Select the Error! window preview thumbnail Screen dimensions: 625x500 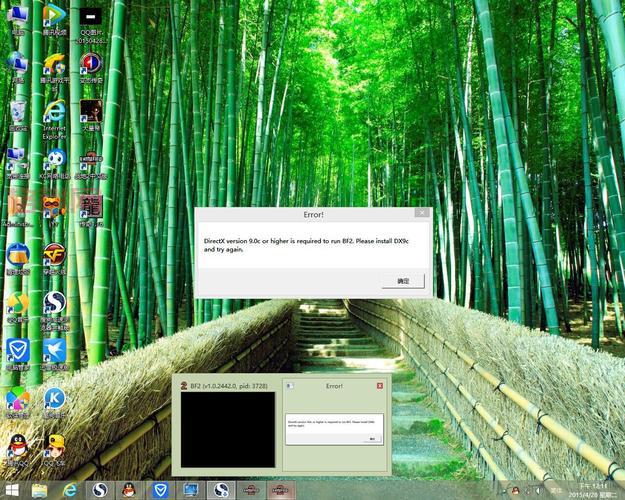tap(334, 429)
